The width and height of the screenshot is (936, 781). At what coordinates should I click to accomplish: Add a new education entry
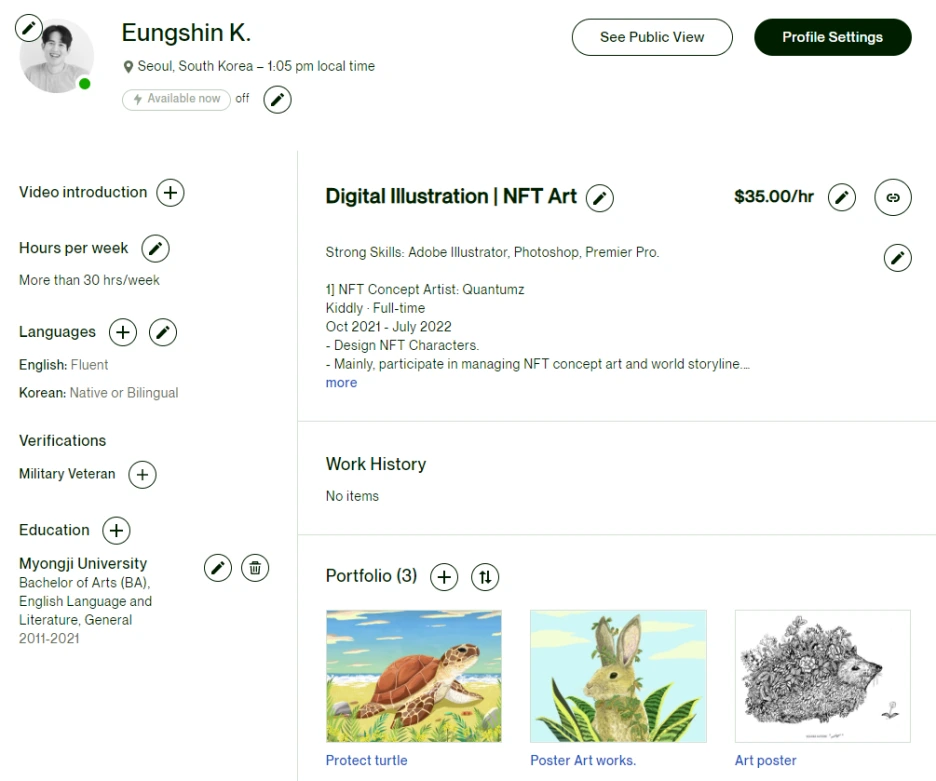tap(116, 531)
